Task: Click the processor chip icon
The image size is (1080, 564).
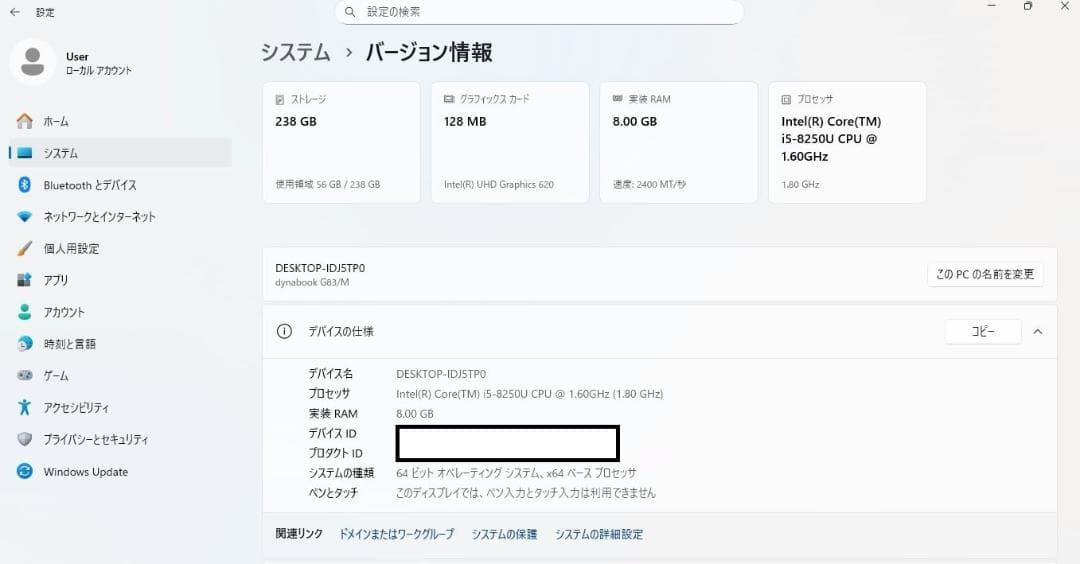Action: pos(787,100)
